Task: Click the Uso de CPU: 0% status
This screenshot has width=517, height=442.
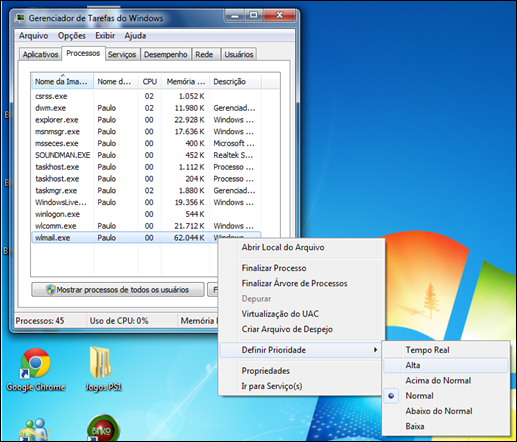Action: [119, 321]
